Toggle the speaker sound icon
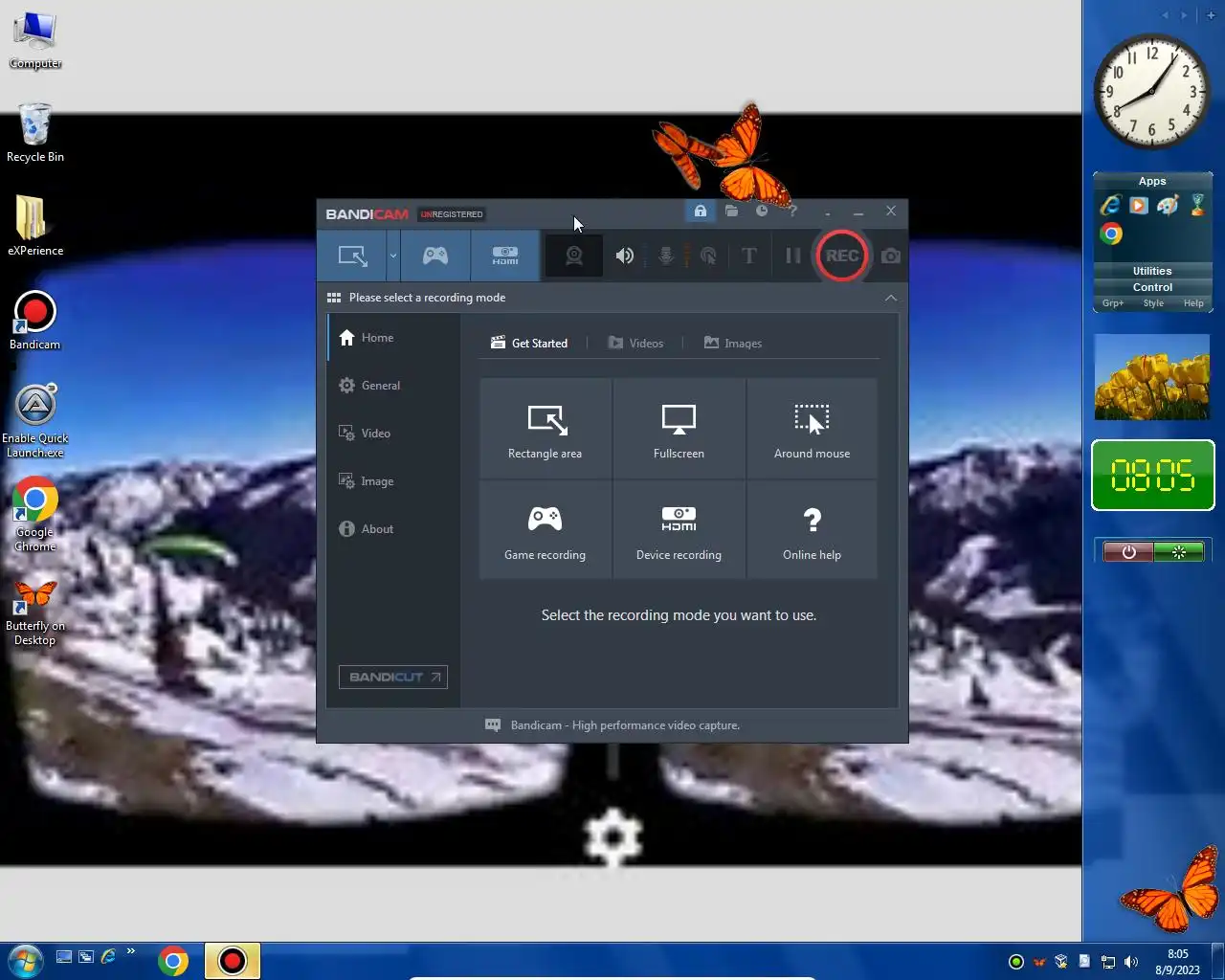1225x980 pixels. coord(625,256)
